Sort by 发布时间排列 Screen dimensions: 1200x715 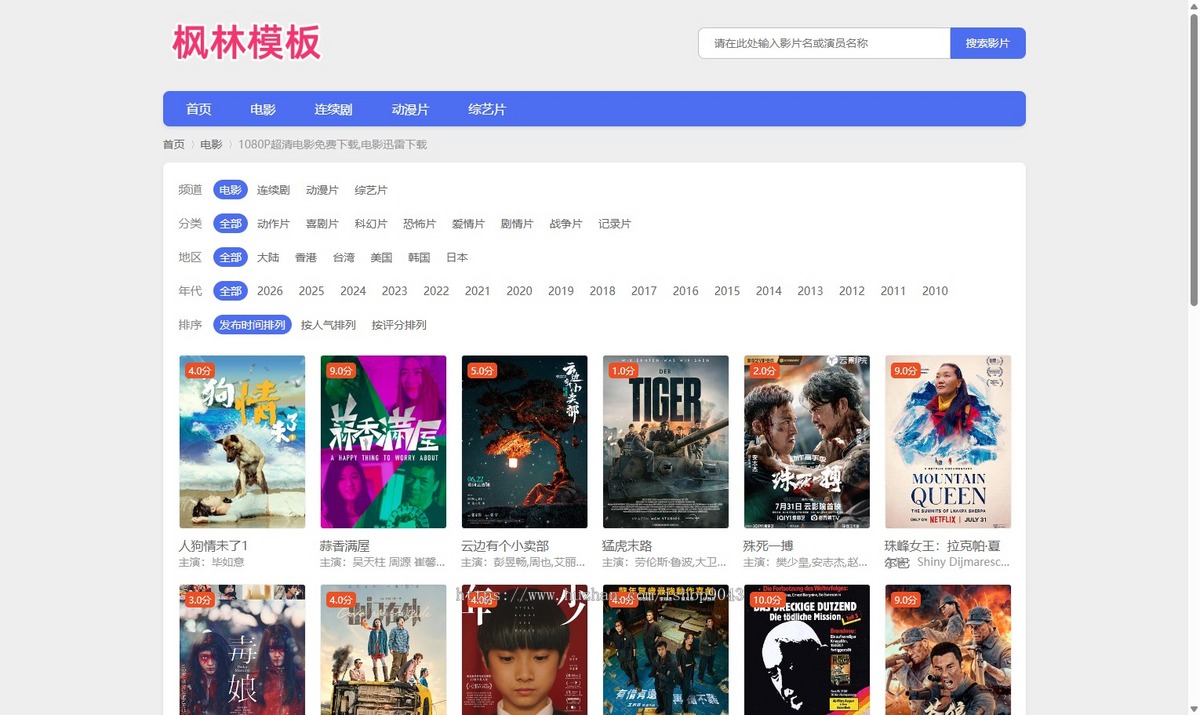[252, 325]
